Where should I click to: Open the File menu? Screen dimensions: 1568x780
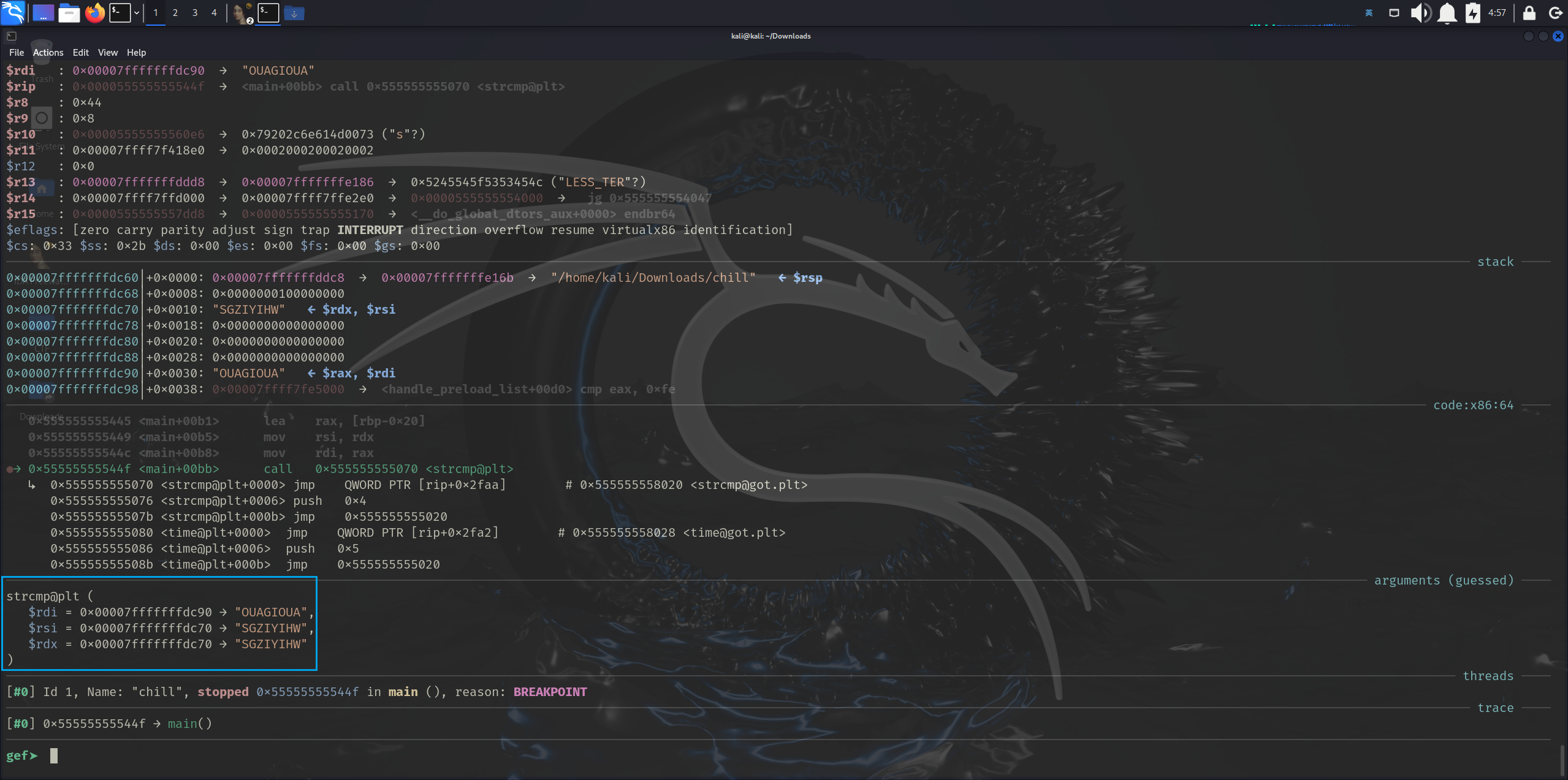[x=17, y=52]
